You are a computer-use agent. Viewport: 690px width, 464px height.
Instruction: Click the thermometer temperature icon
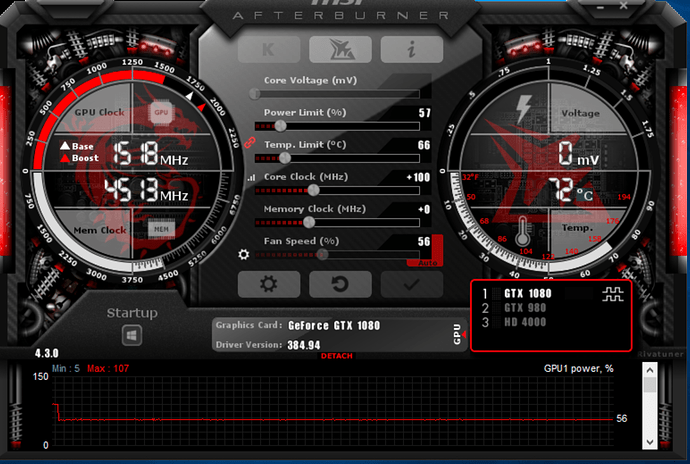pos(522,231)
